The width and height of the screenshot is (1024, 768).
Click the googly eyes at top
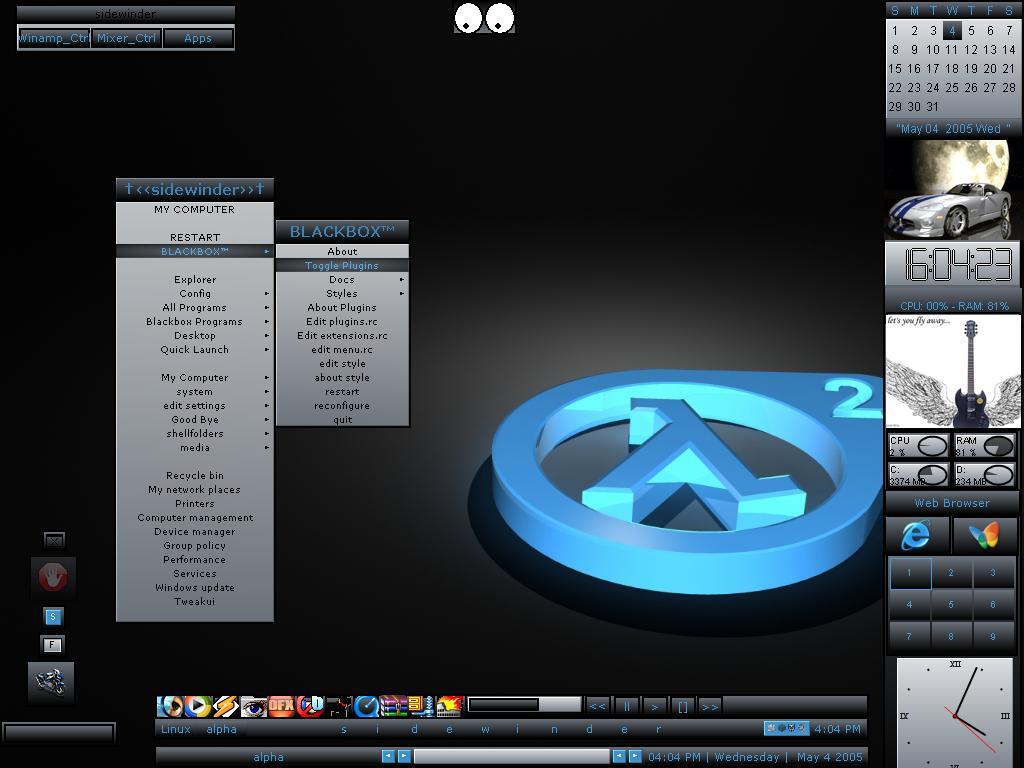click(x=485, y=18)
